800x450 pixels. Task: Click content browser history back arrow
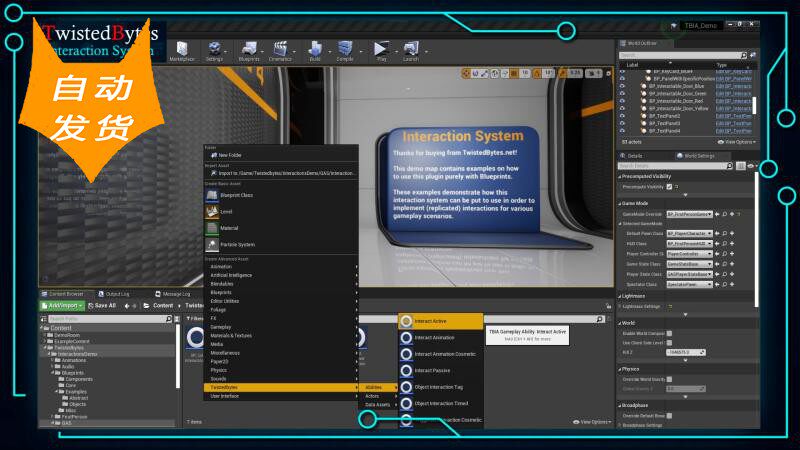127,306
